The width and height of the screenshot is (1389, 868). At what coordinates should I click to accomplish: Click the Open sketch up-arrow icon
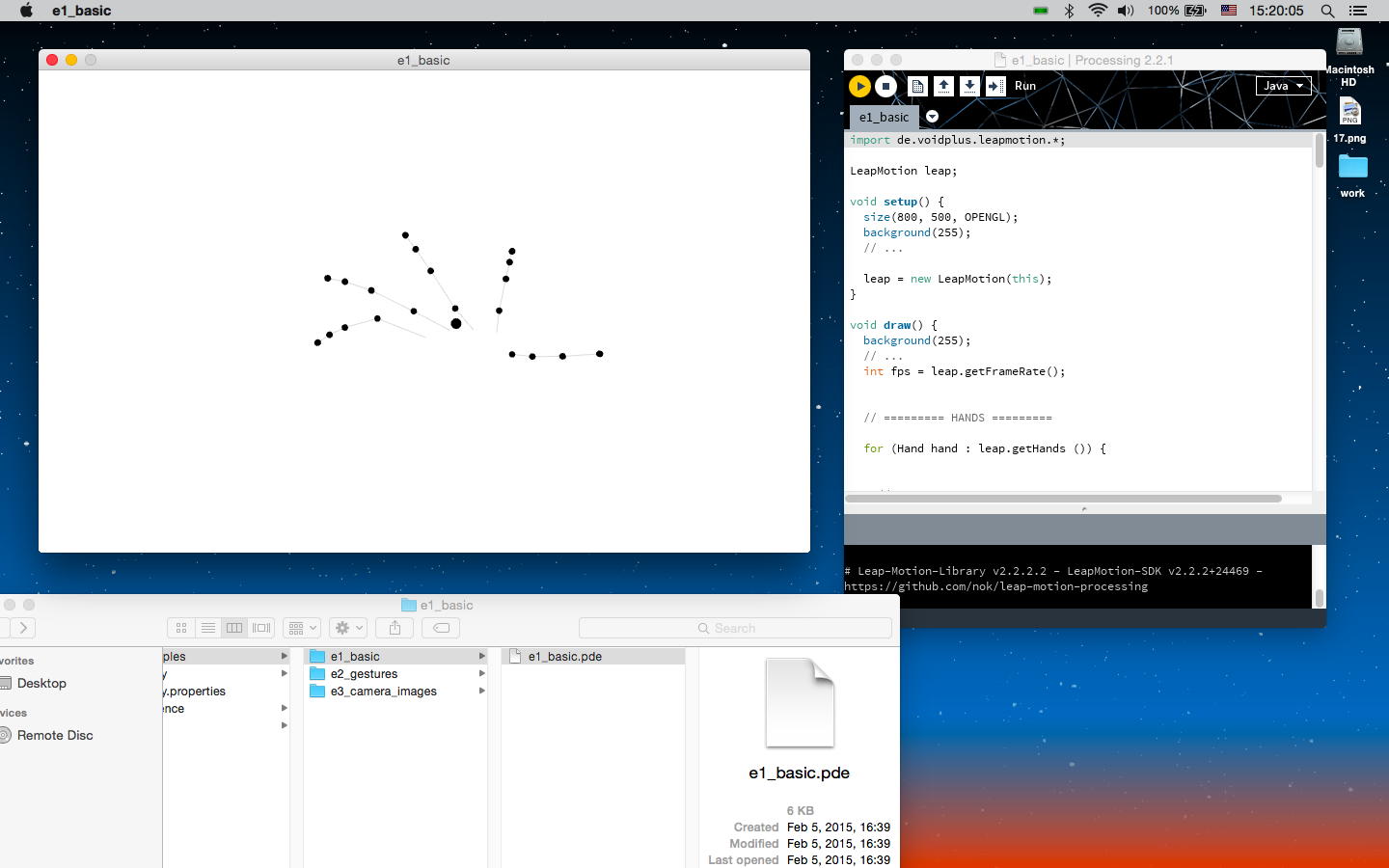(x=943, y=87)
